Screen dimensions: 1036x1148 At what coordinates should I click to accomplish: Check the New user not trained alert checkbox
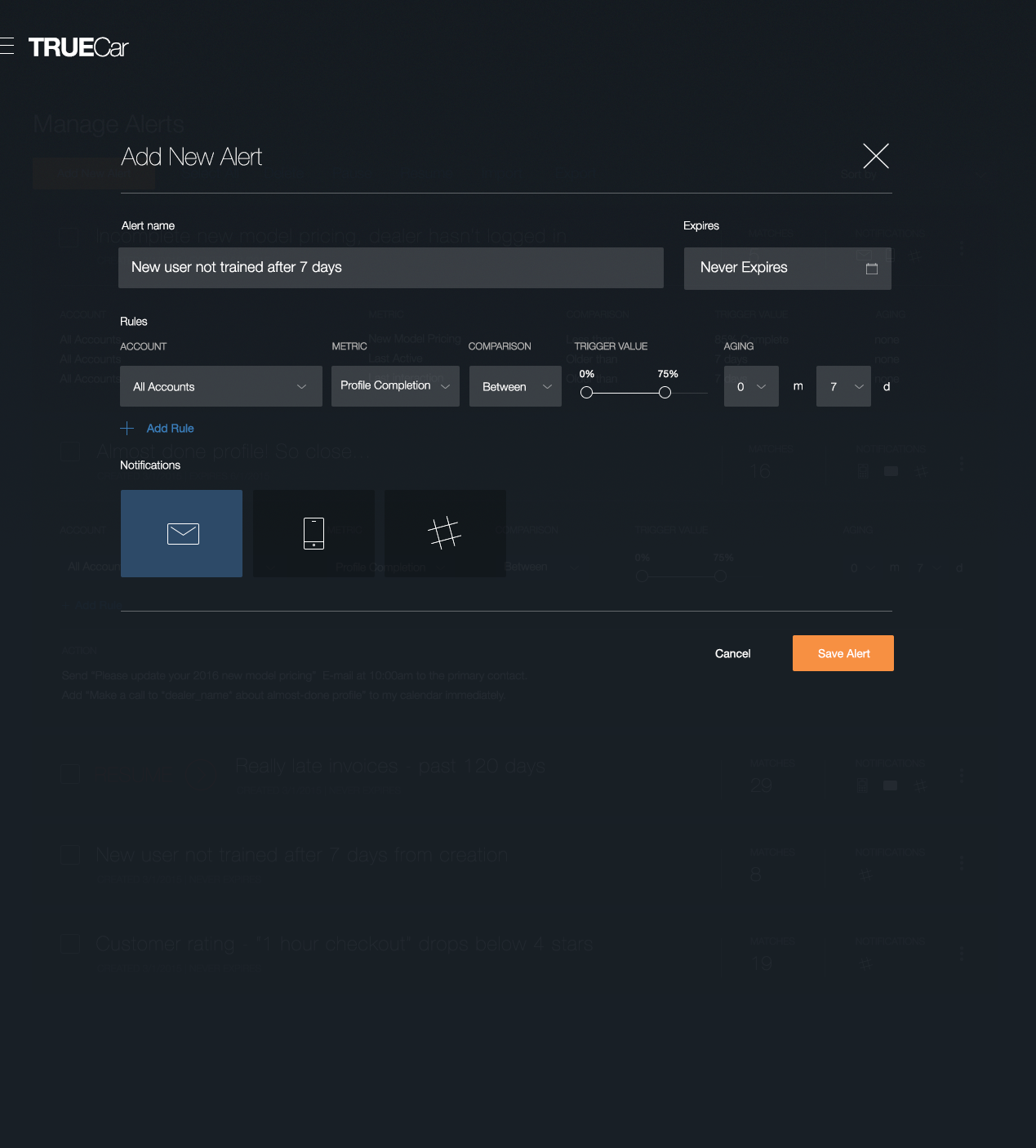pyautogui.click(x=69, y=855)
